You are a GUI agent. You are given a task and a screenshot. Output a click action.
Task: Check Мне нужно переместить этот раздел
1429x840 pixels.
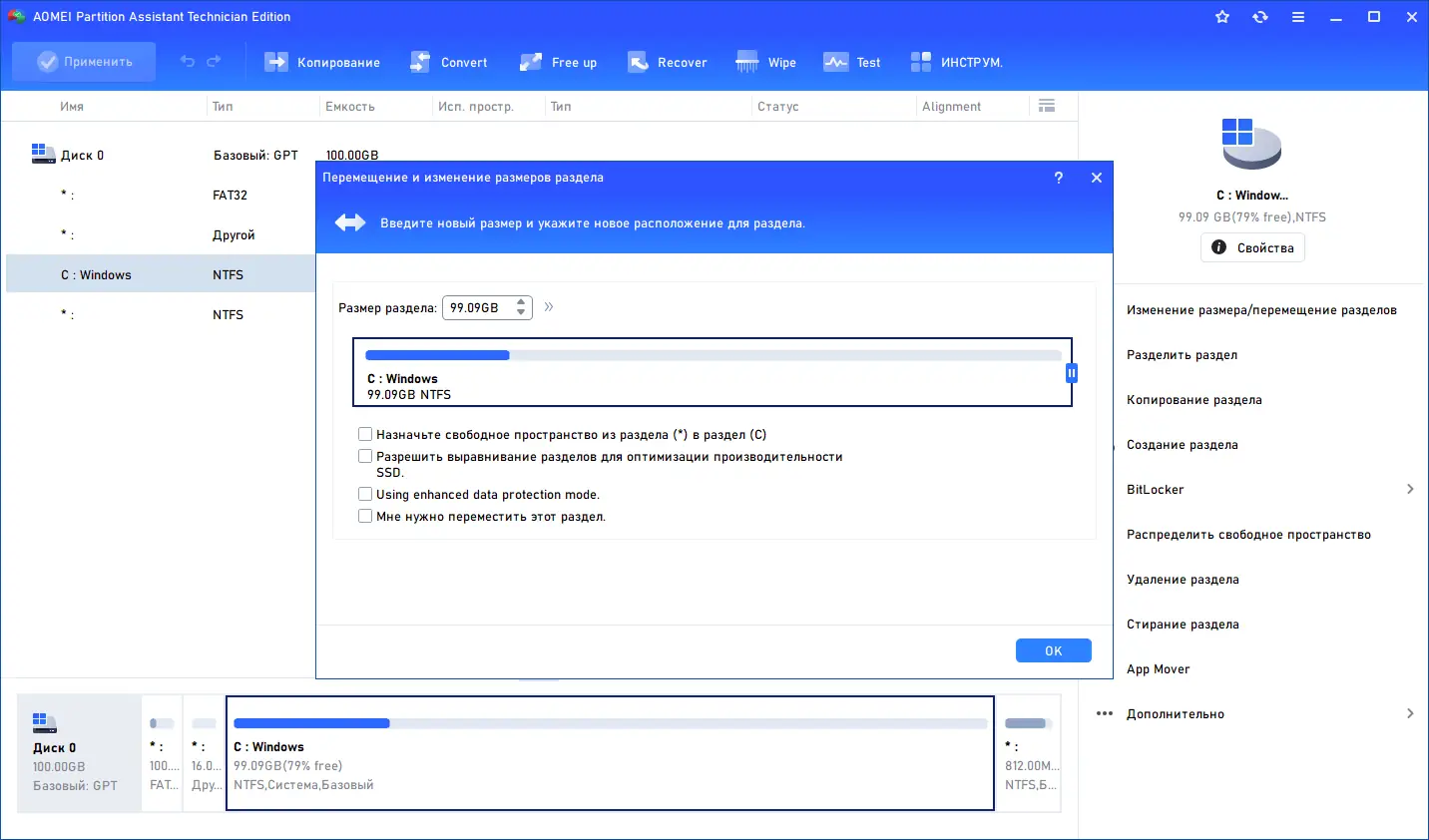[x=365, y=517]
